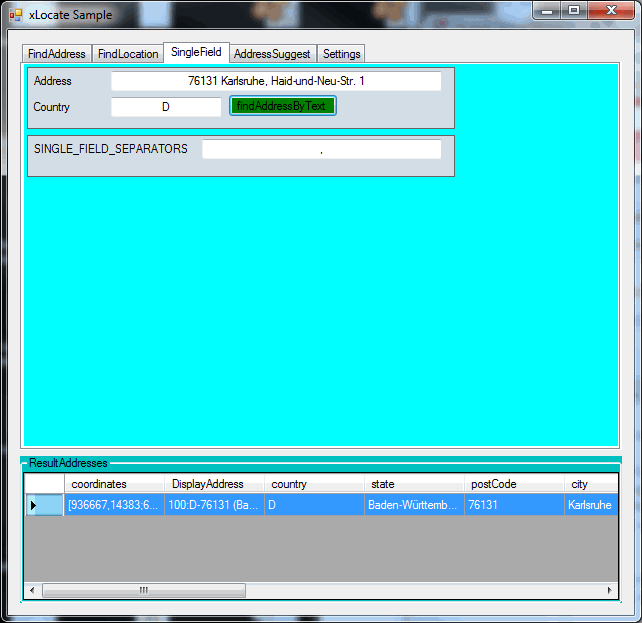Click the Address text field
The height and width of the screenshot is (623, 642).
click(276, 81)
